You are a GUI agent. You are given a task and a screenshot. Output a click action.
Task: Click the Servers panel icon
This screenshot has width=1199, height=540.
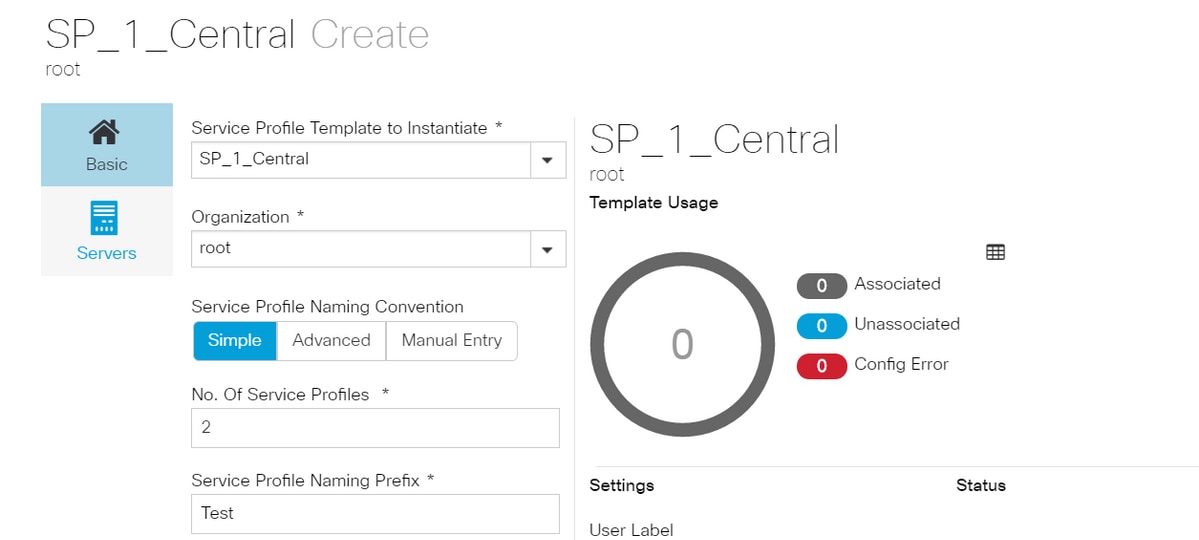(x=105, y=217)
